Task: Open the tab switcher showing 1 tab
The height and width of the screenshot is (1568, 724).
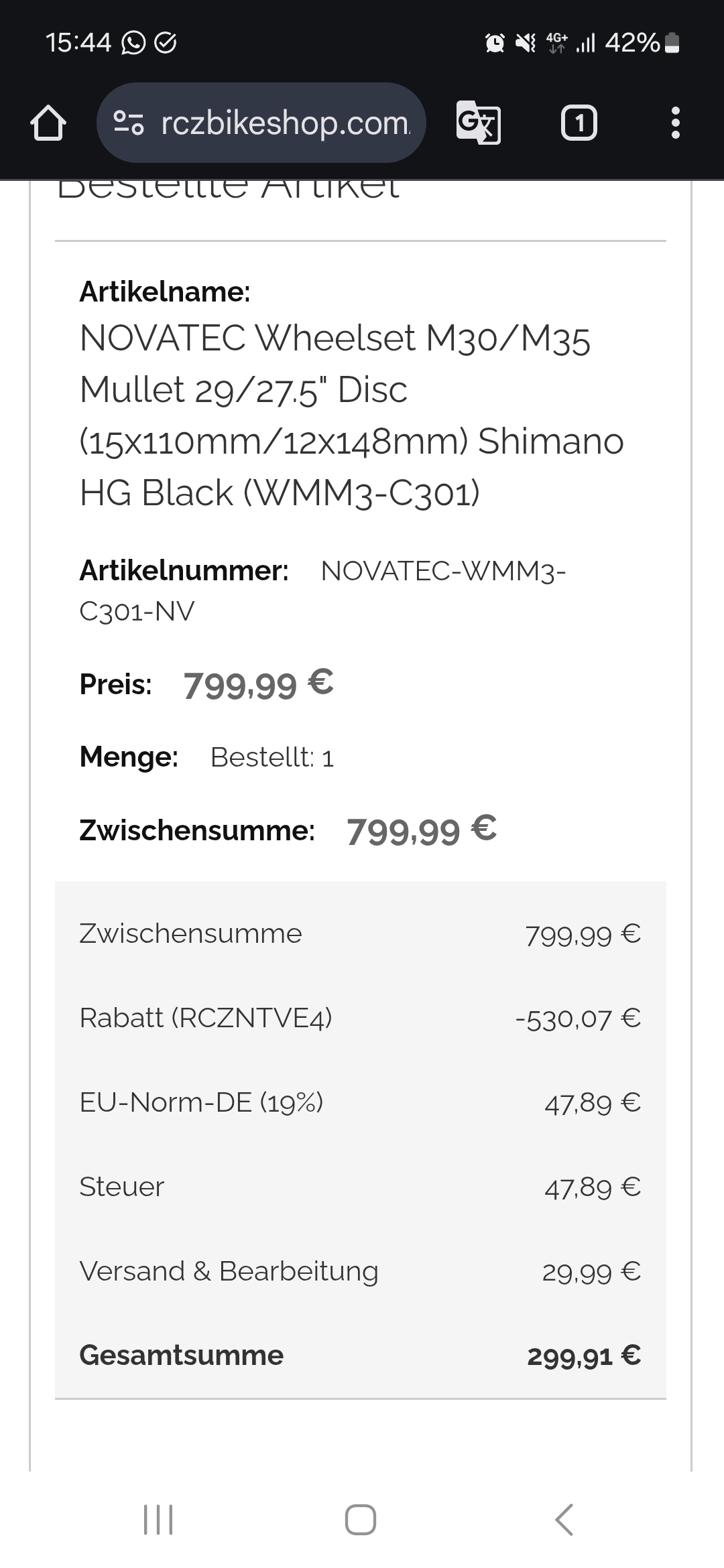Action: click(579, 123)
